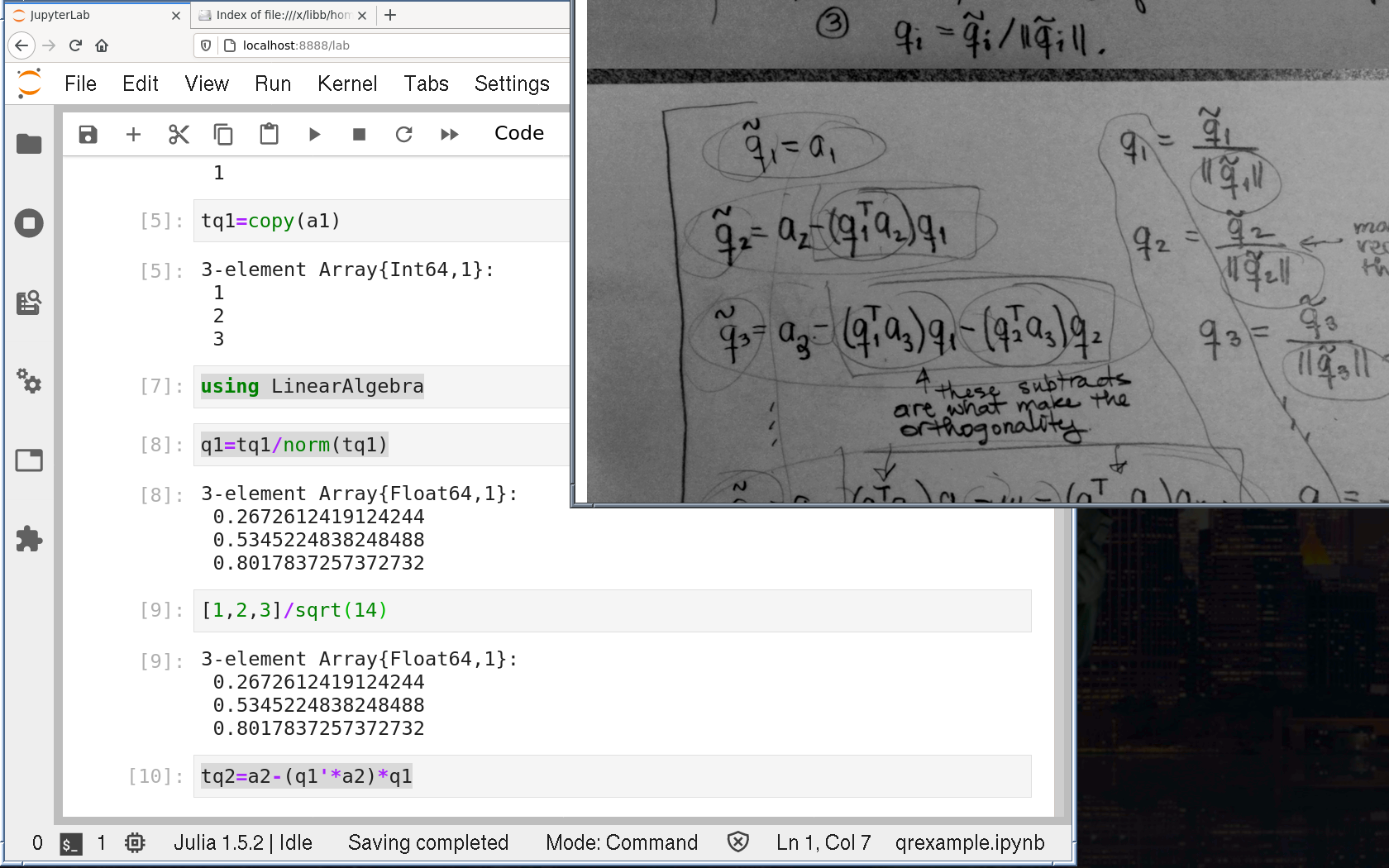Interrupt the kernel with the stop icon
The width and height of the screenshot is (1389, 868).
point(359,134)
